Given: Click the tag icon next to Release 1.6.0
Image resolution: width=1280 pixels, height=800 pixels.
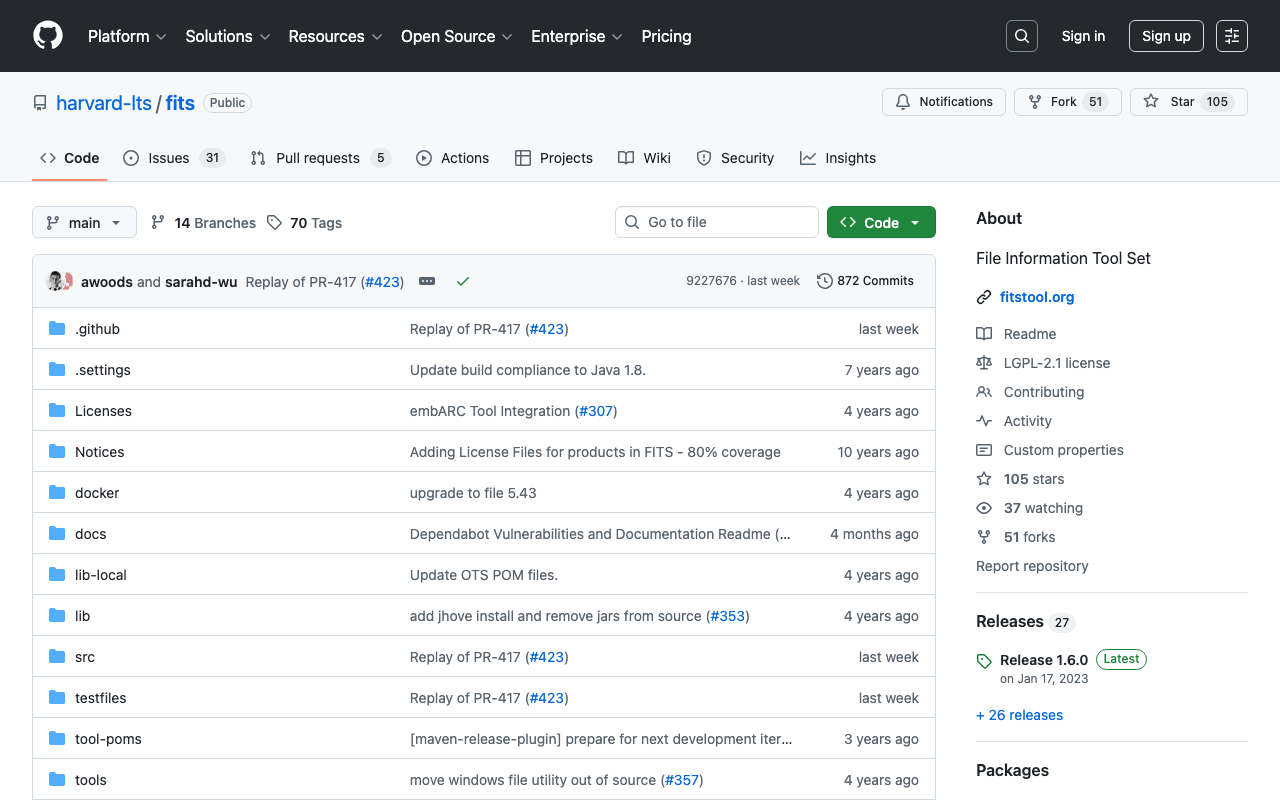Looking at the screenshot, I should click(983, 660).
